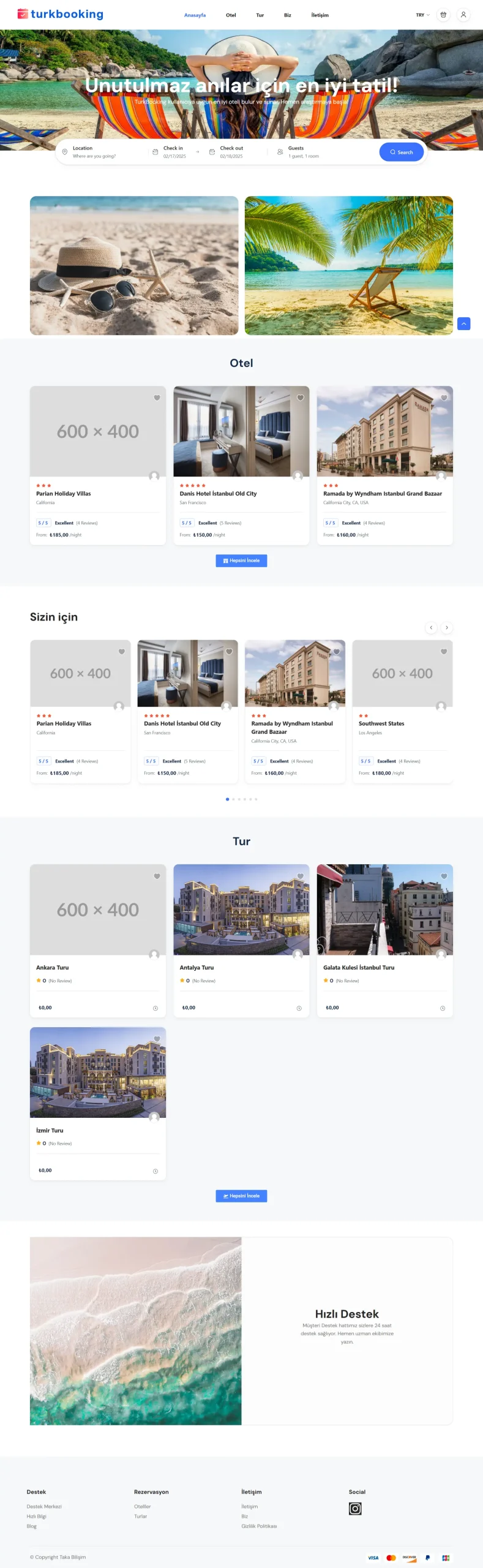Favorite Southwest States in Sizin için carousel
The height and width of the screenshot is (1568, 483).
444,652
